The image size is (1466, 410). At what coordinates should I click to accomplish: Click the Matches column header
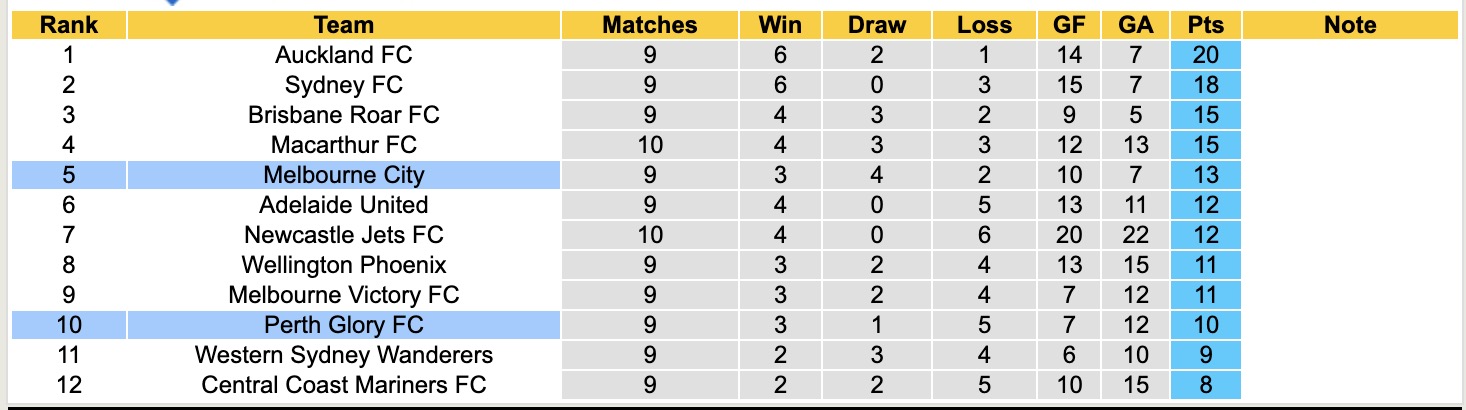point(649,25)
